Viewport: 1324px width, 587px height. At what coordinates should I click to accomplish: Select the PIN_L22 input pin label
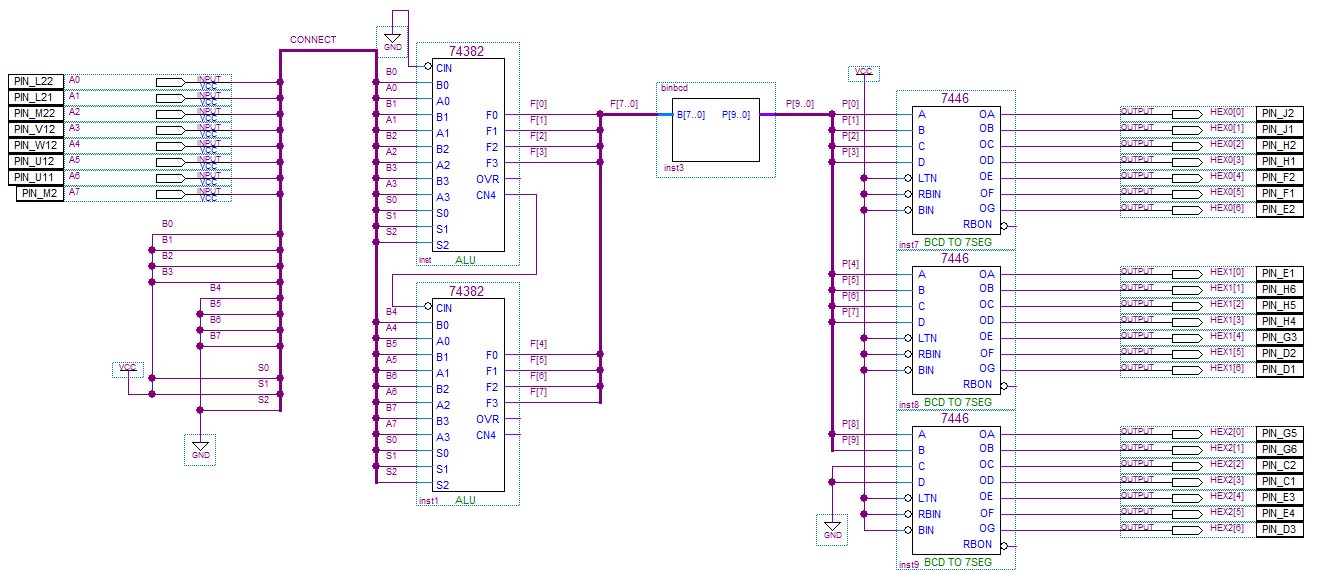click(x=36, y=81)
